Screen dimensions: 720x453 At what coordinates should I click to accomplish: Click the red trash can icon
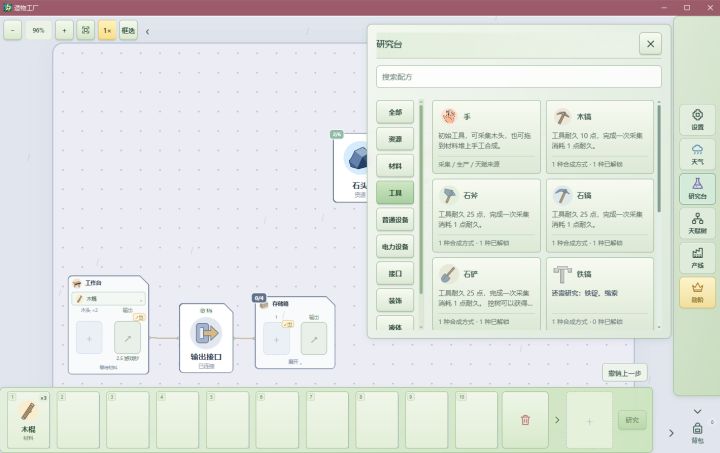525,419
